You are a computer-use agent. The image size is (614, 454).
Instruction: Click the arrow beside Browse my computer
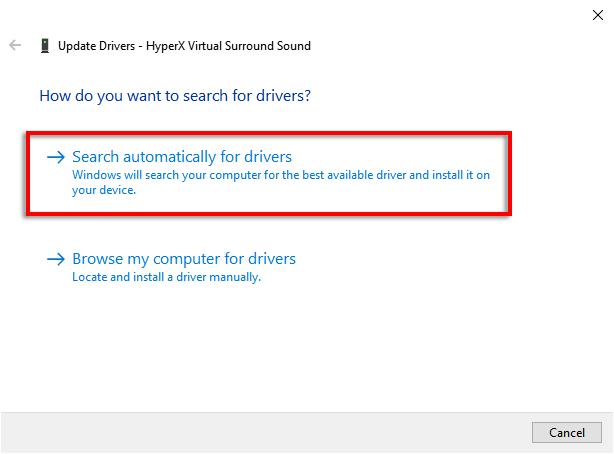click(56, 259)
